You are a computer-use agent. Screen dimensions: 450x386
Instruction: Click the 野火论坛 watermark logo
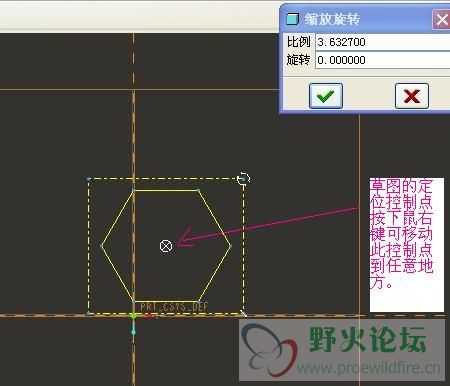[x=342, y=350]
